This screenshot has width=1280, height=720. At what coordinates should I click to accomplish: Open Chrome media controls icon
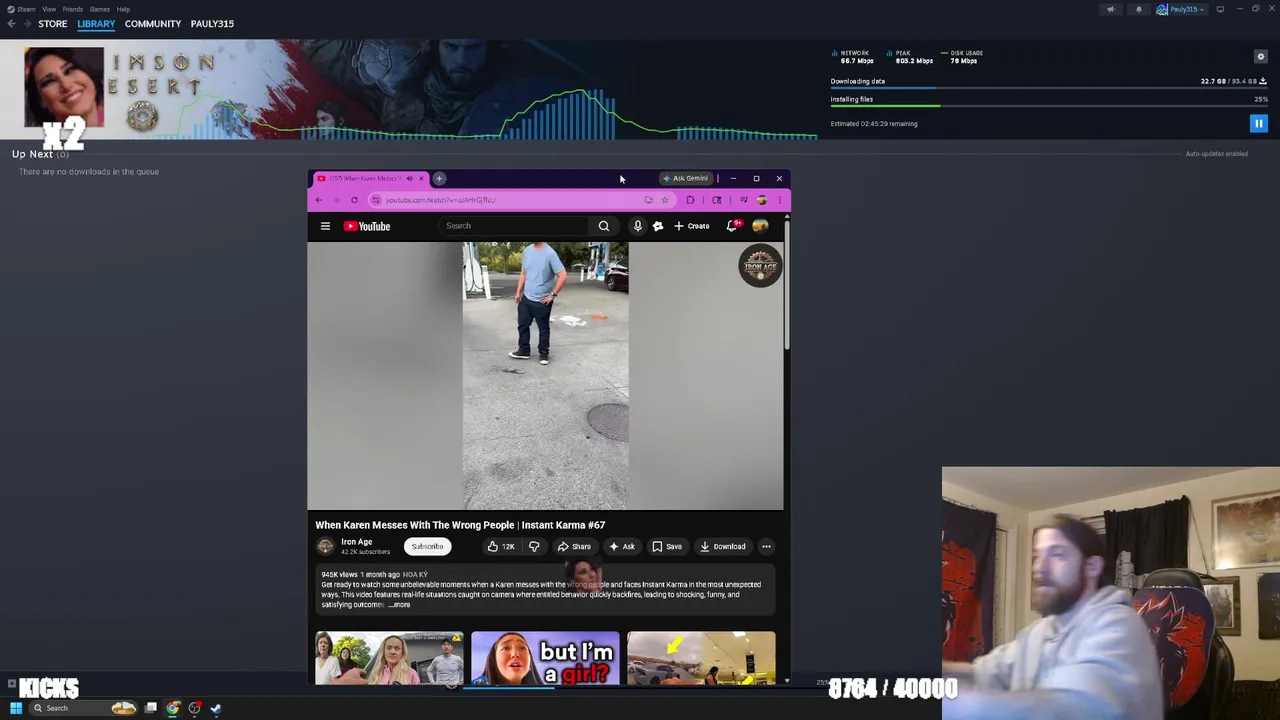743,200
